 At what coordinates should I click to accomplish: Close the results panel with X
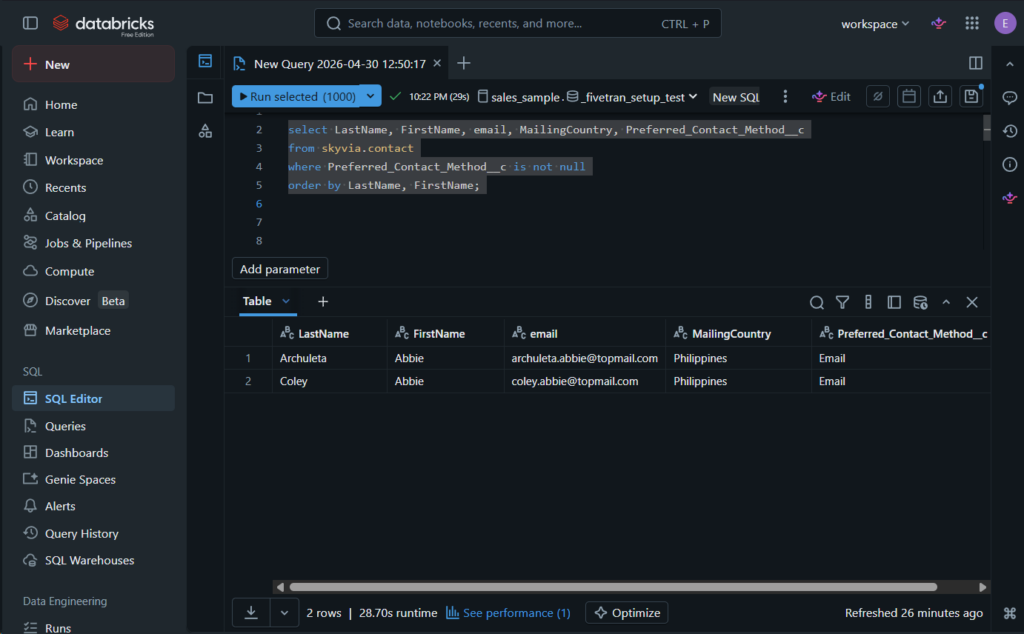pyautogui.click(x=972, y=302)
